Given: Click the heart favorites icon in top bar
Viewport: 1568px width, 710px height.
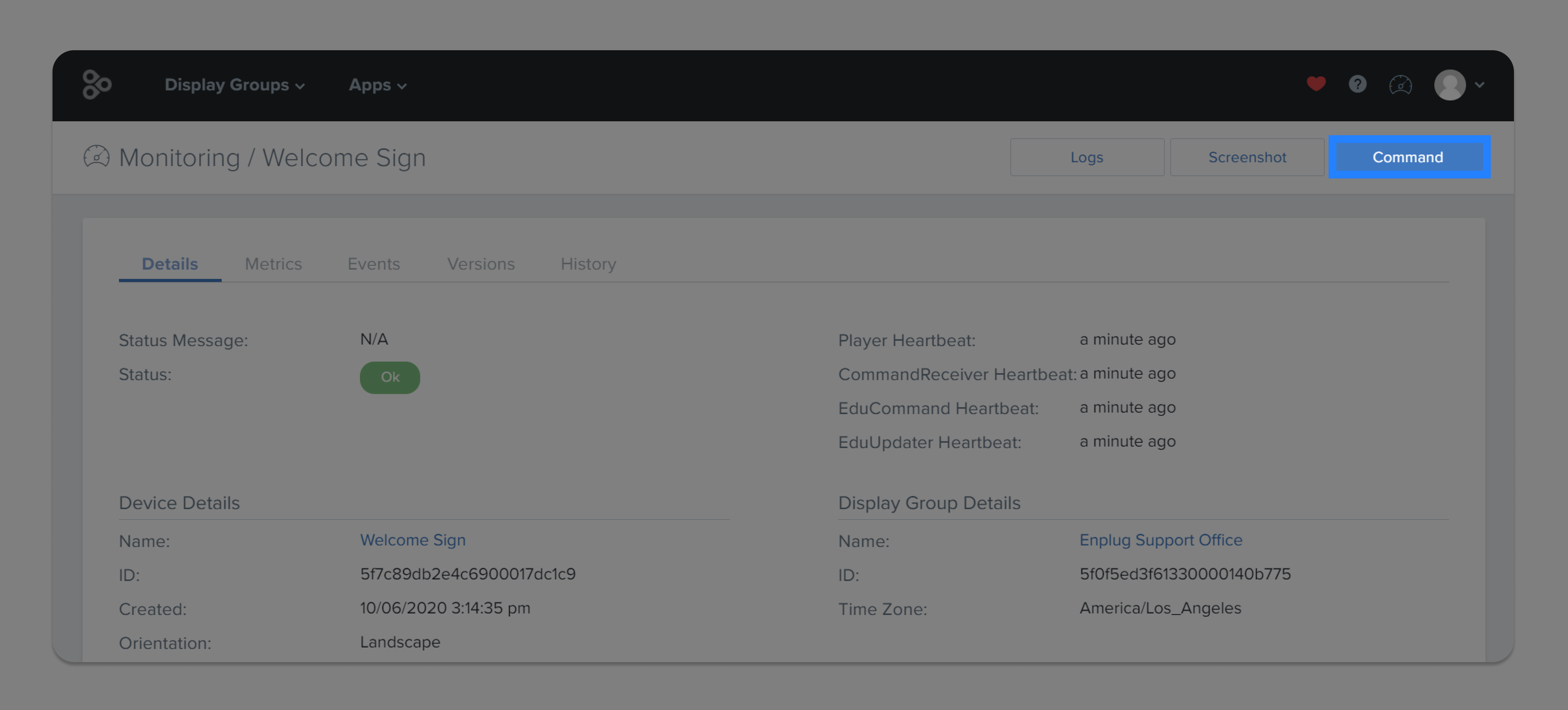Looking at the screenshot, I should (x=1315, y=85).
